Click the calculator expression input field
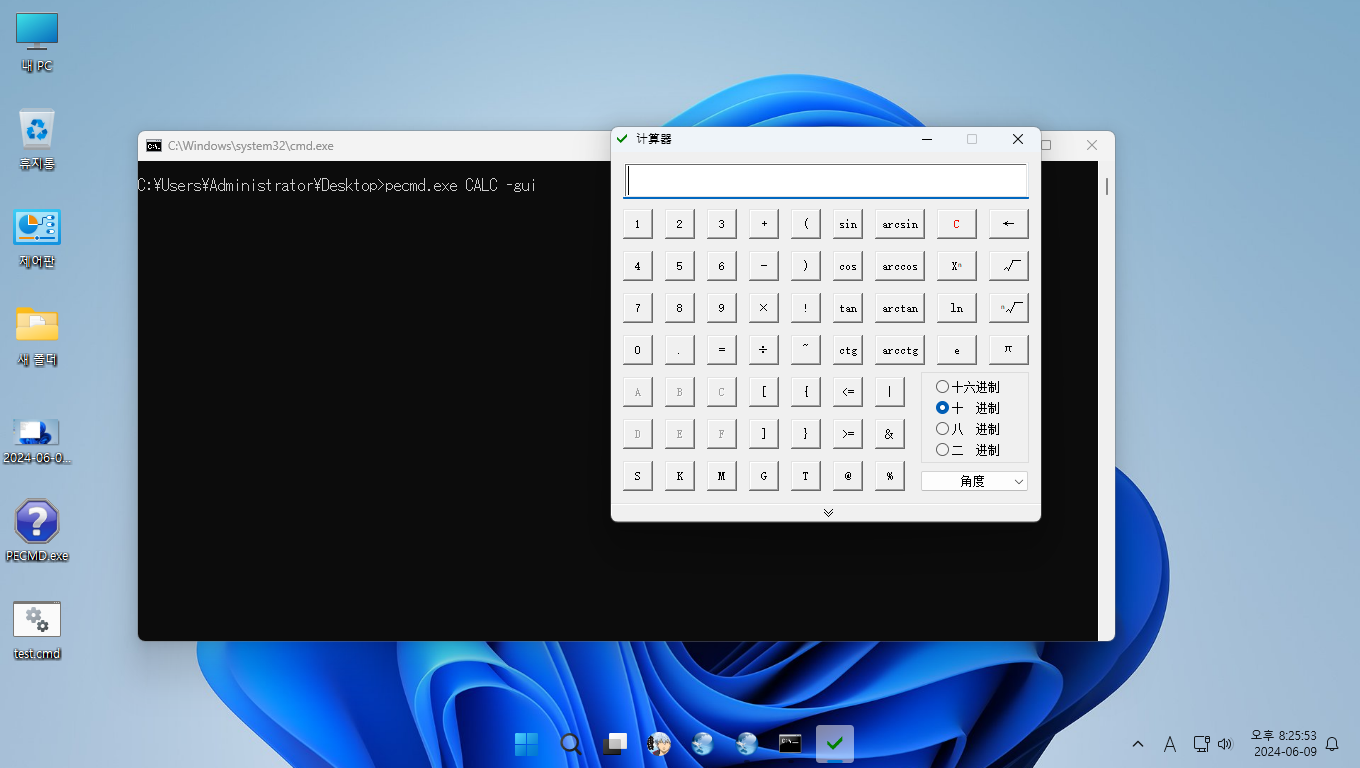This screenshot has width=1360, height=768. pyautogui.click(x=826, y=181)
